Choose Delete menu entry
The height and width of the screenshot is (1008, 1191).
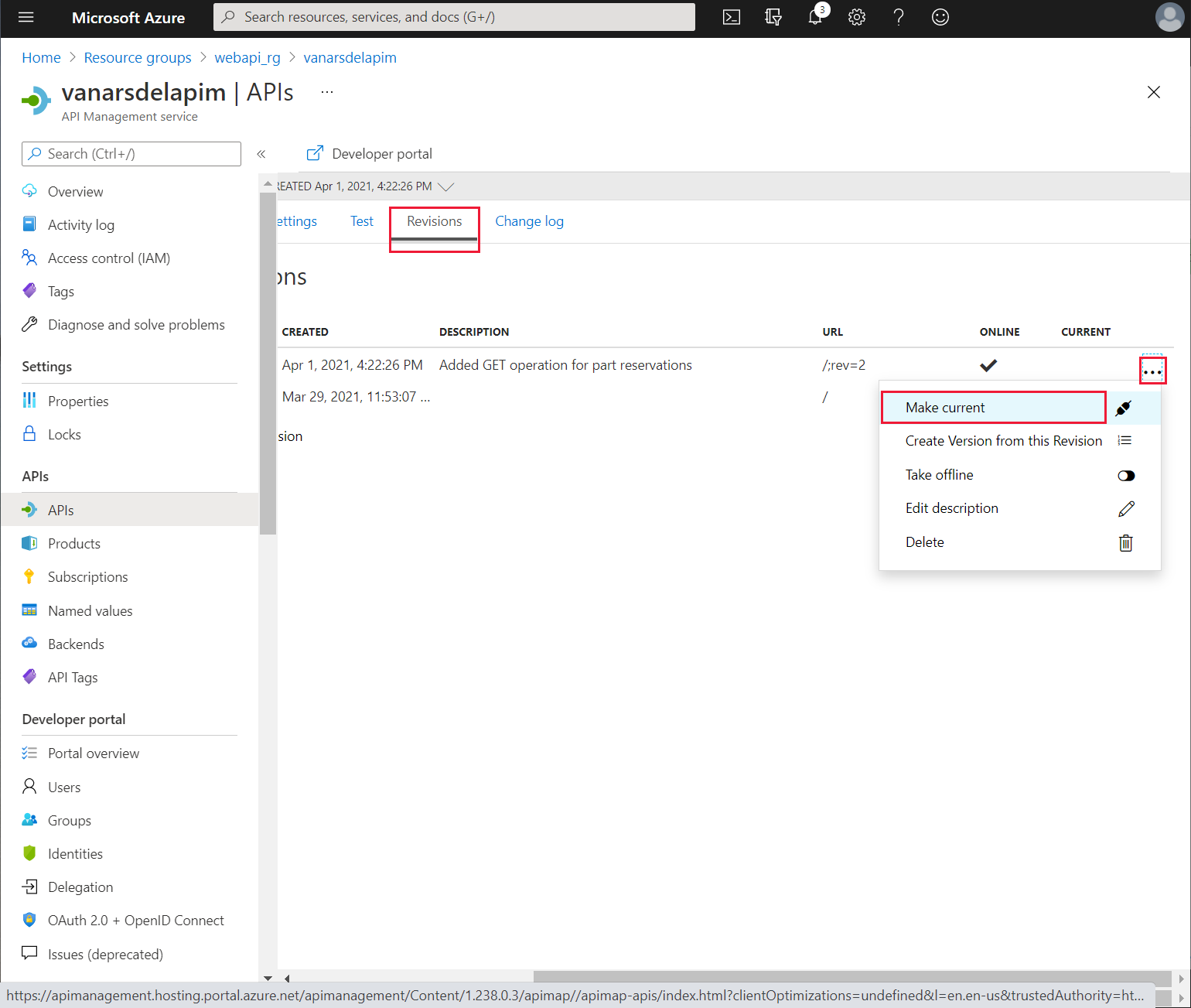coord(924,542)
